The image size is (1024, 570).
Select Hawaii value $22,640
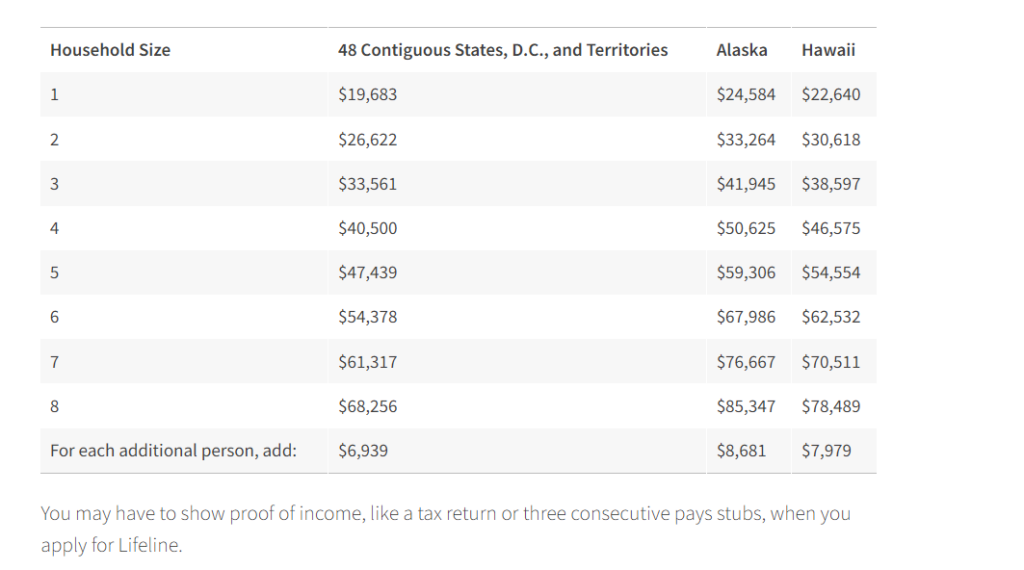coord(830,95)
